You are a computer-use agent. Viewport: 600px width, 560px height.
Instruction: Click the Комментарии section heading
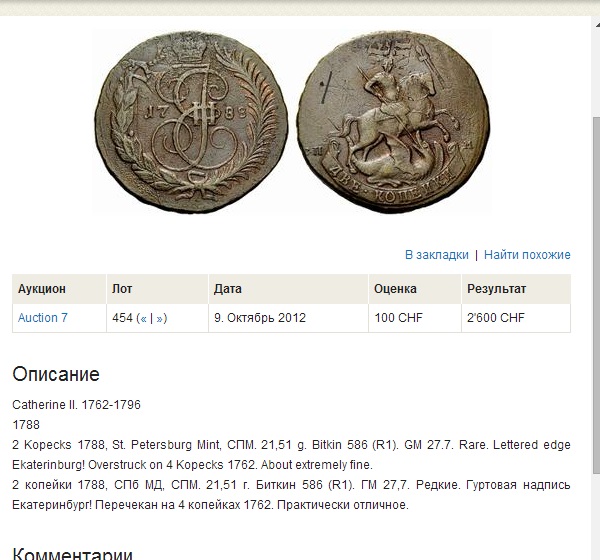[x=72, y=554]
